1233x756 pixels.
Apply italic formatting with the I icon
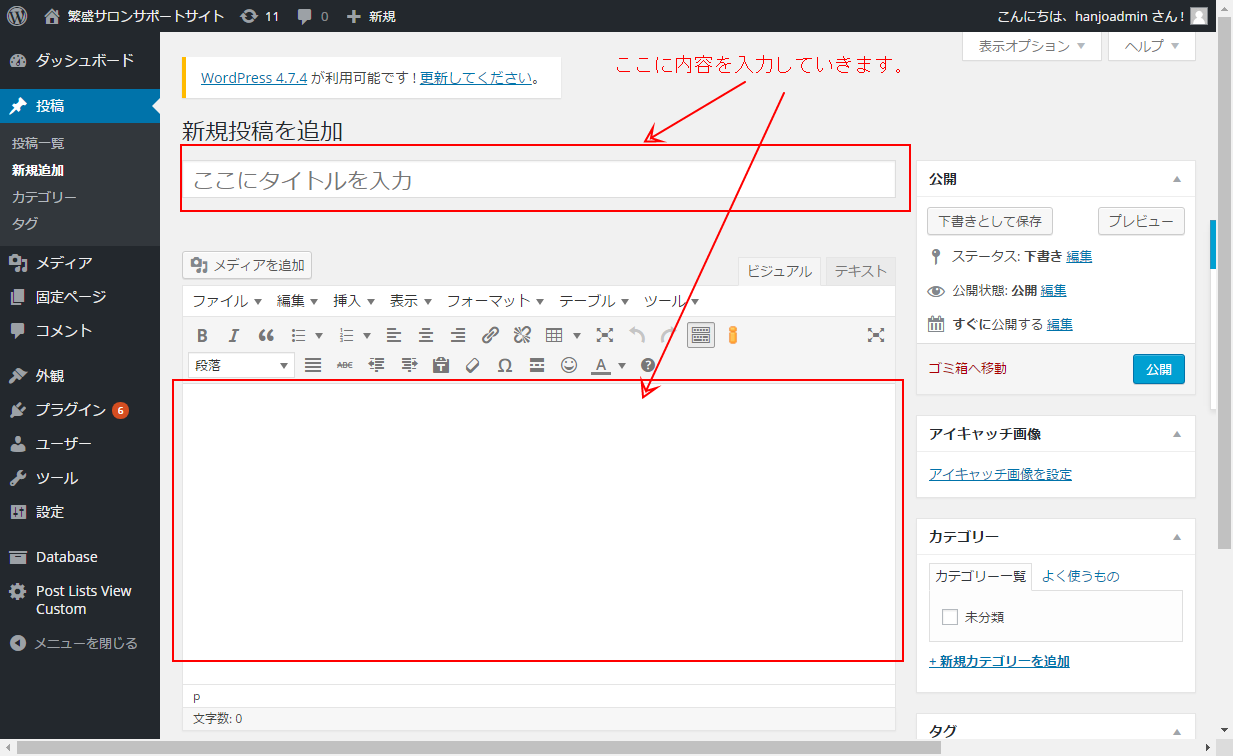pos(234,336)
